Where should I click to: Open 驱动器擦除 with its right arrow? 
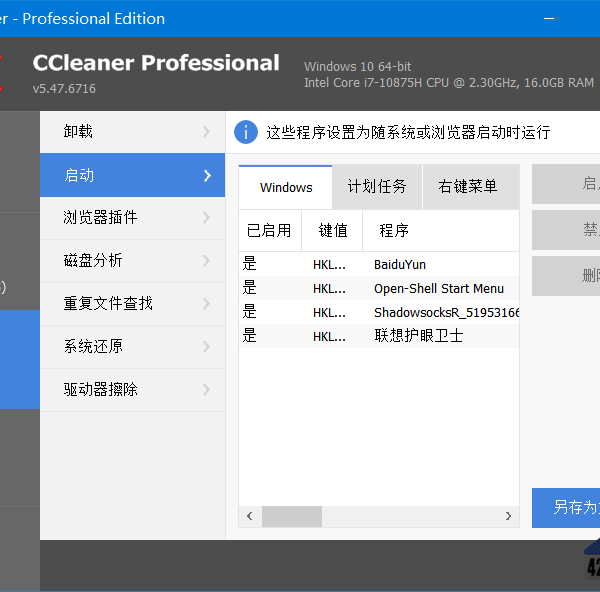207,390
